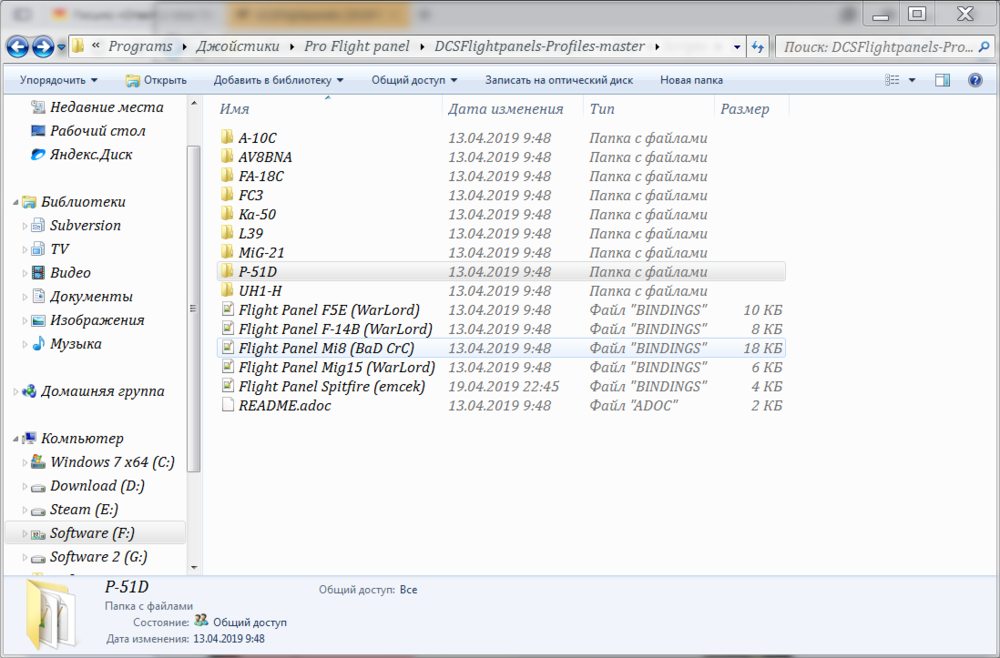Collapse the Компьютер tree node
This screenshot has height=658, width=1000.
[15, 439]
